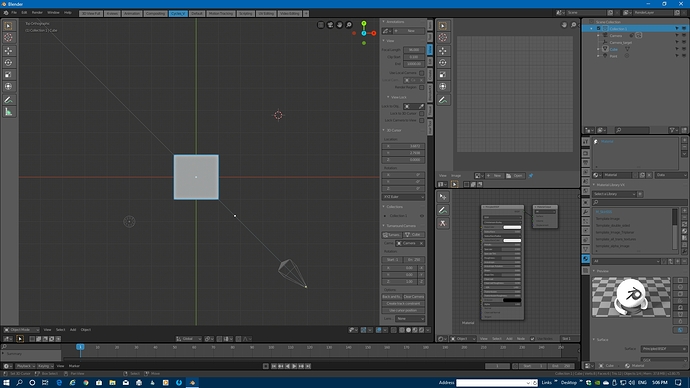Click the camera view icon in 3D viewport

click(x=330, y=25)
